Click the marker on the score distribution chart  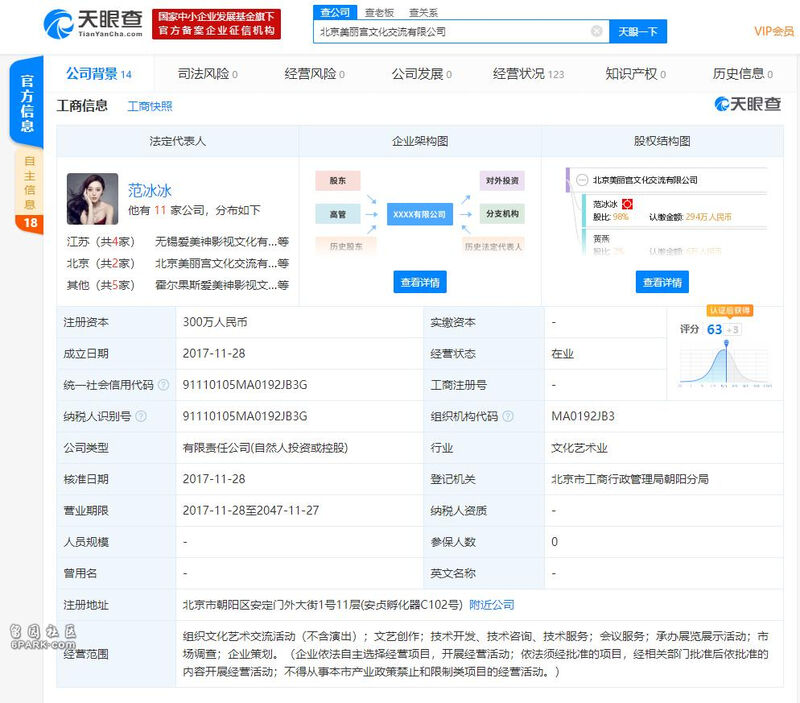coord(726,343)
